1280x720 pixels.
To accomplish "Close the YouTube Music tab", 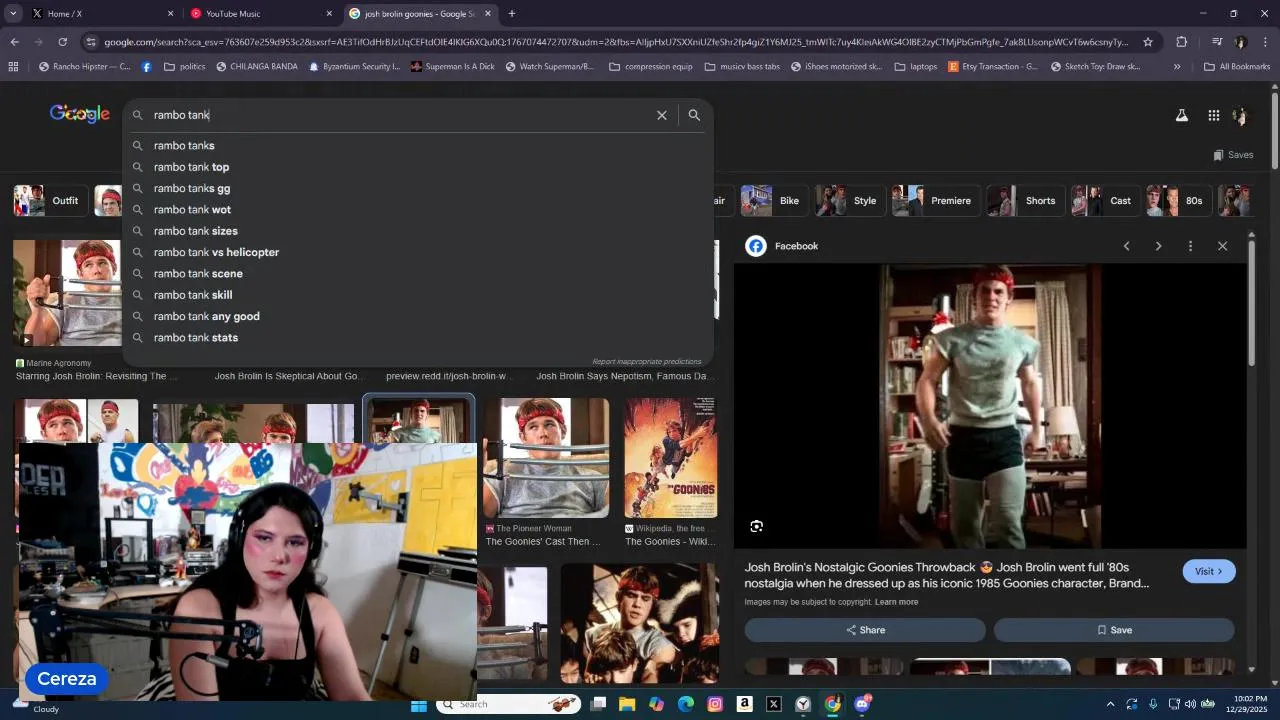I will tap(329, 14).
